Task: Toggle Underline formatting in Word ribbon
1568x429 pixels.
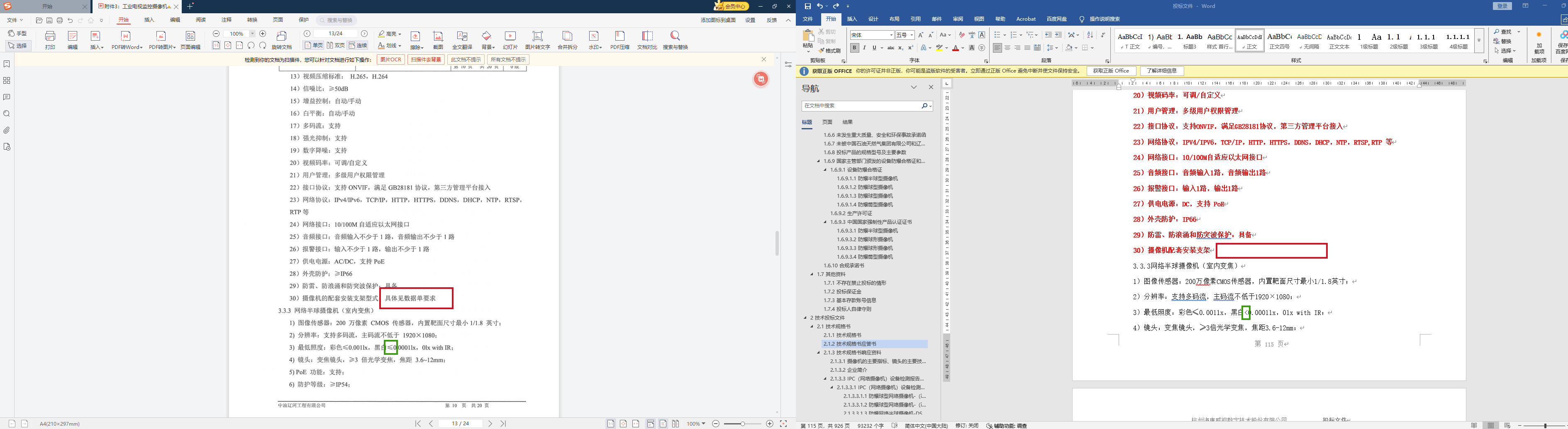Action: coord(874,47)
